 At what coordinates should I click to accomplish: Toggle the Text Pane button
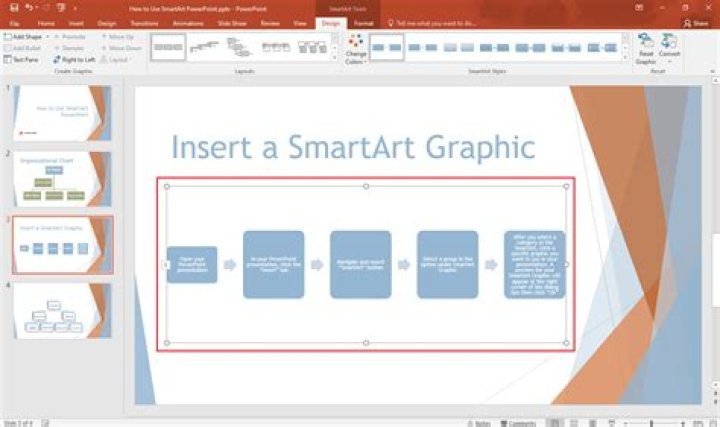(x=21, y=59)
